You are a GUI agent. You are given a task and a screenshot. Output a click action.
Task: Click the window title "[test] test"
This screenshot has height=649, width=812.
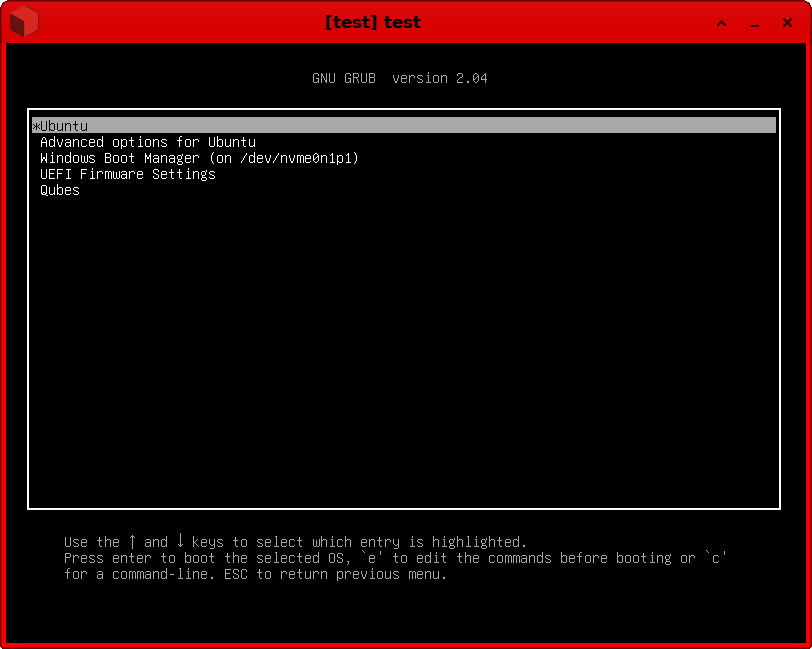pyautogui.click(x=373, y=22)
